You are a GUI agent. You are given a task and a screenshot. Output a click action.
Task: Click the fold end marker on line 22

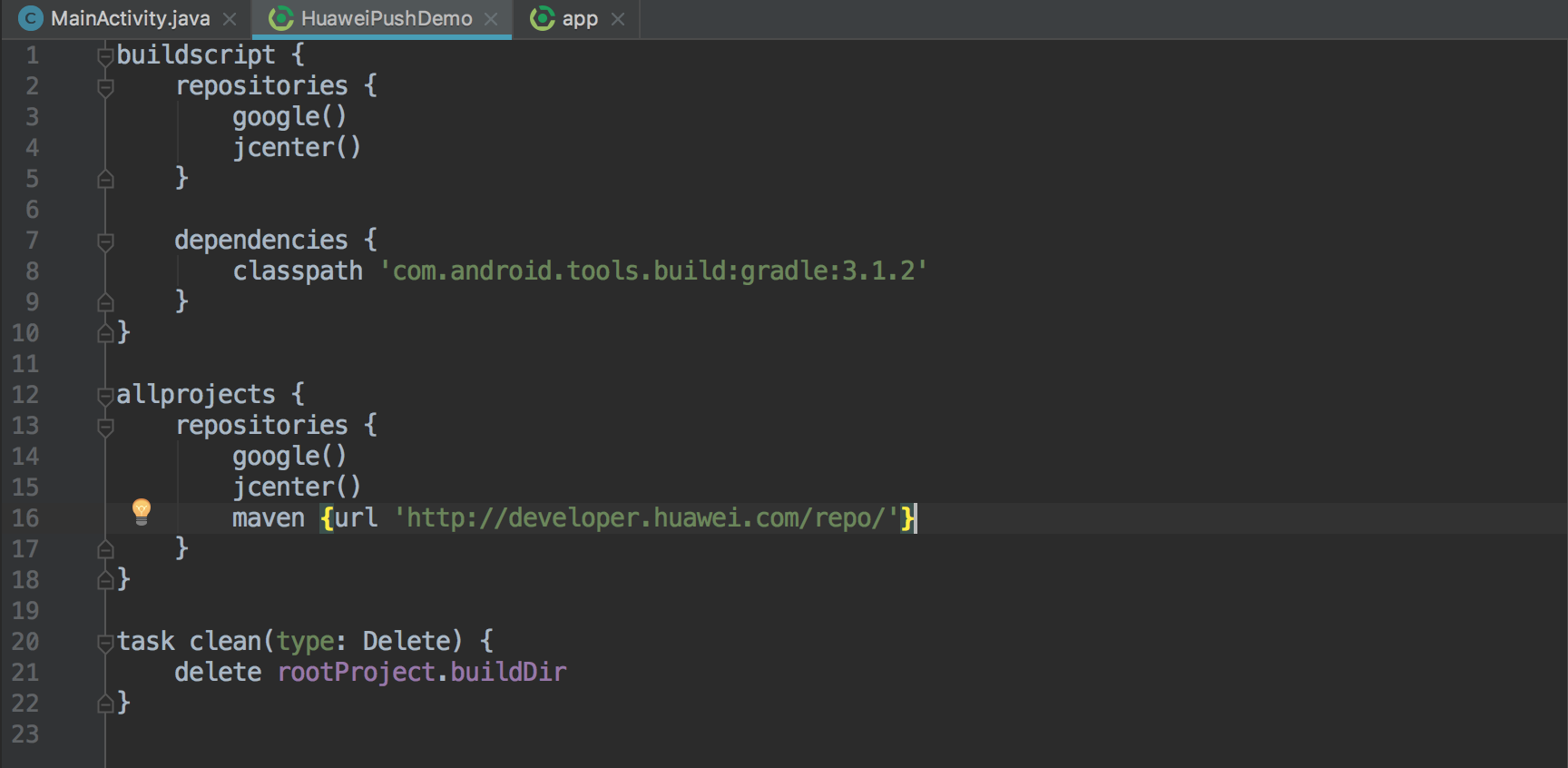tap(105, 704)
